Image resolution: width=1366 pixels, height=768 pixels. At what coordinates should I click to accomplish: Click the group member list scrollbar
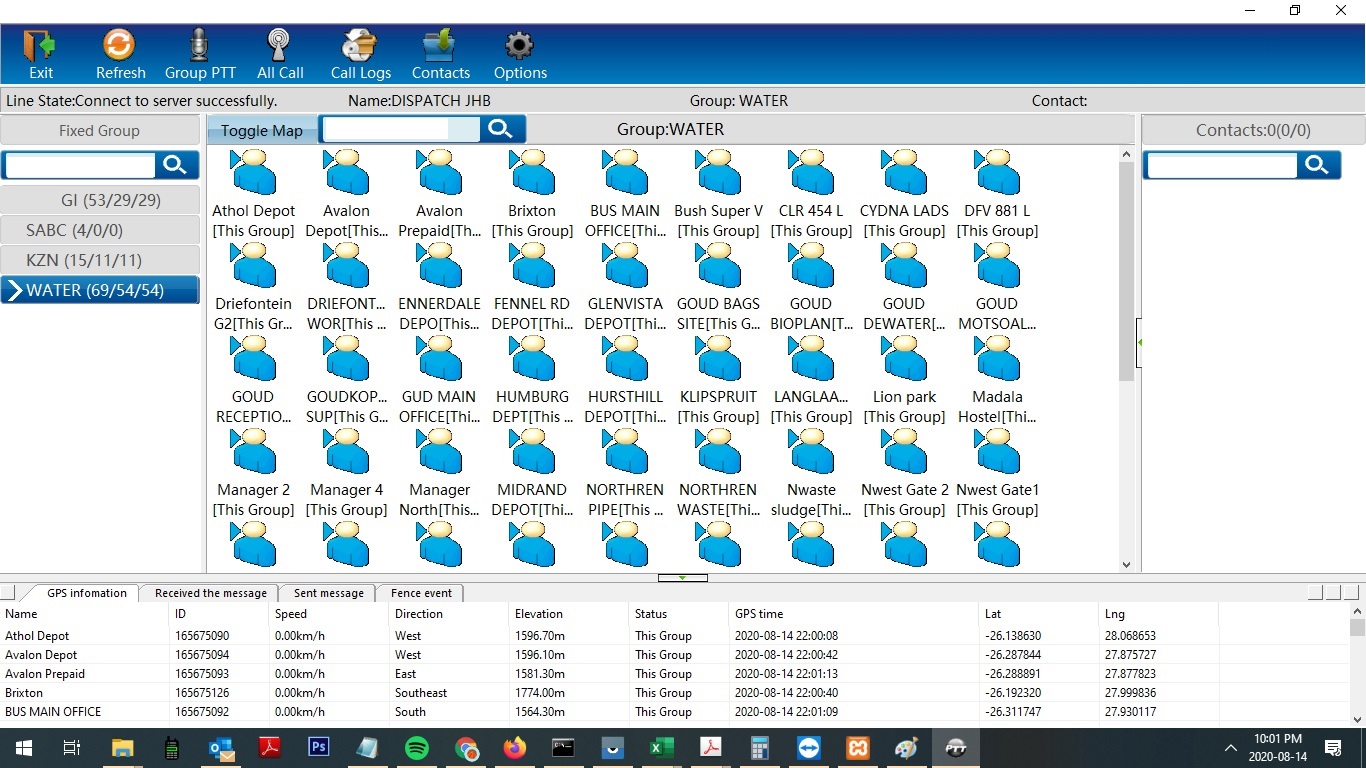click(x=1126, y=270)
